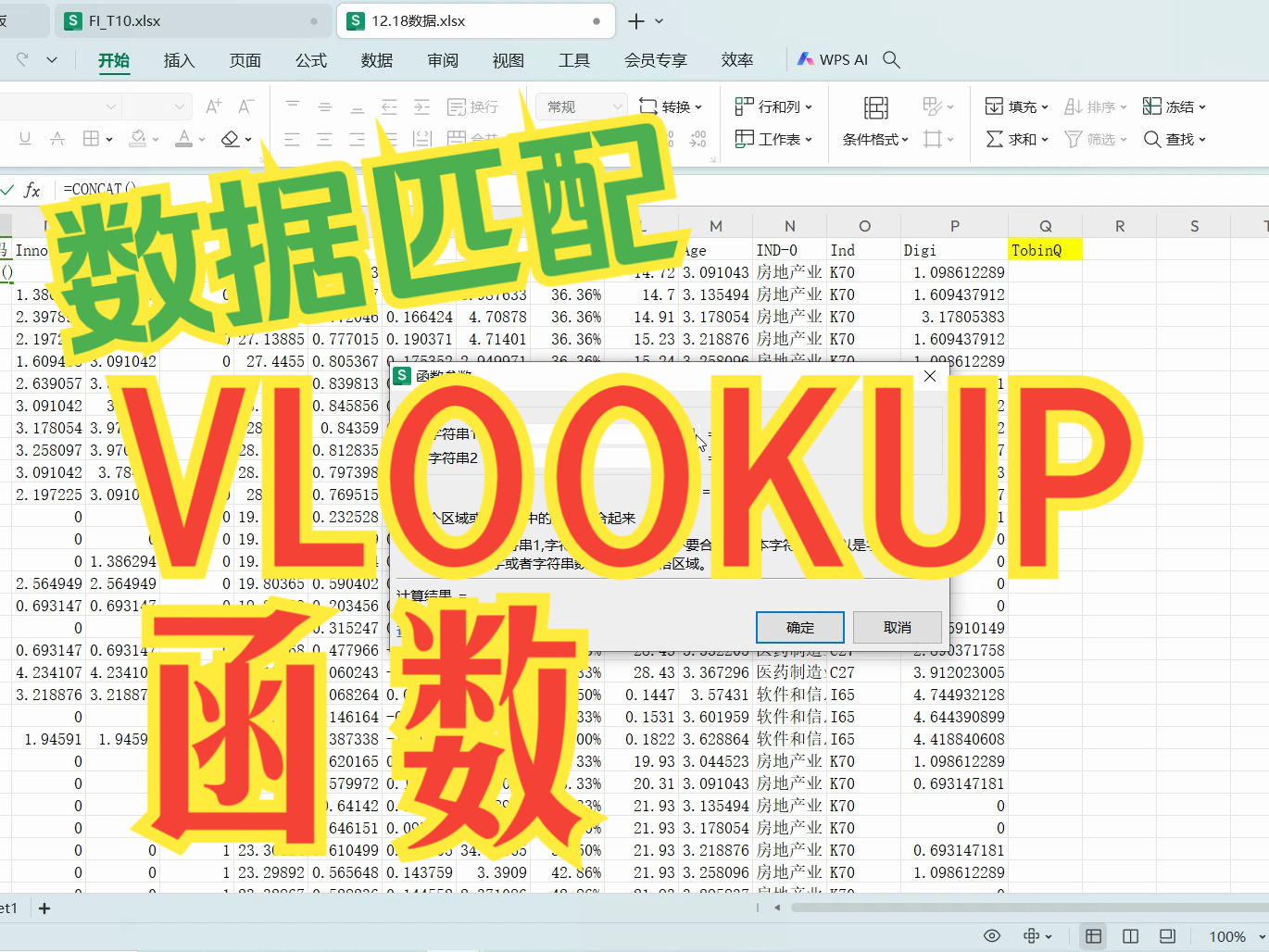The width and height of the screenshot is (1269, 952).
Task: Open the Fill tool 填充
Action: [x=1011, y=106]
